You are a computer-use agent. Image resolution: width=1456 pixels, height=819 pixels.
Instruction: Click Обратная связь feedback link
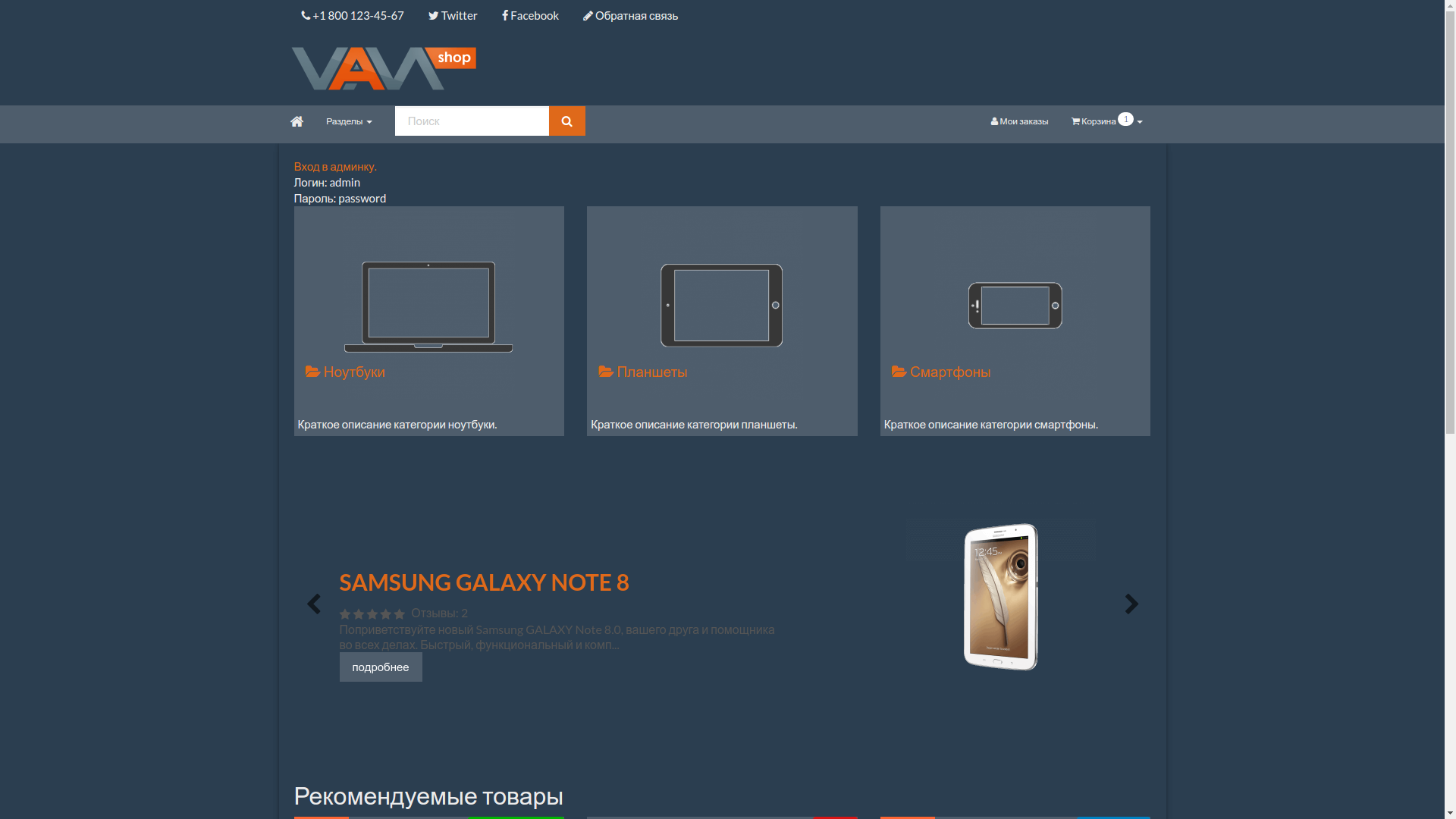pos(630,15)
